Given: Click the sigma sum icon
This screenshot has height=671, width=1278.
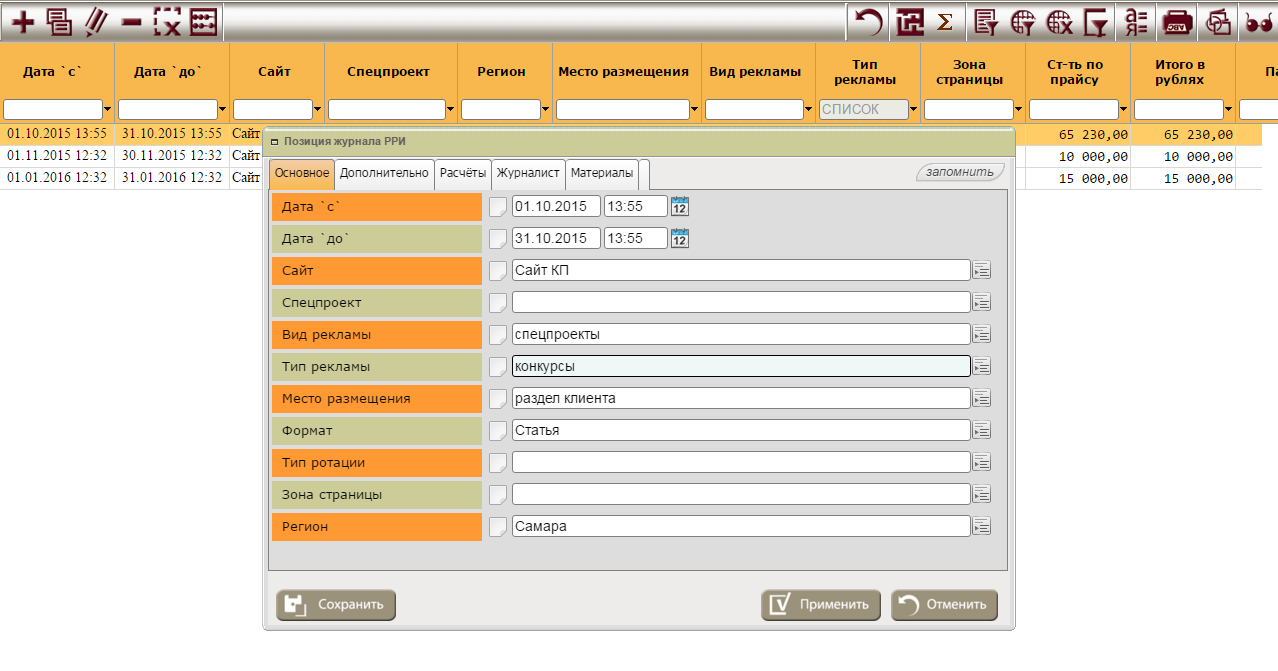Looking at the screenshot, I should click(x=944, y=21).
